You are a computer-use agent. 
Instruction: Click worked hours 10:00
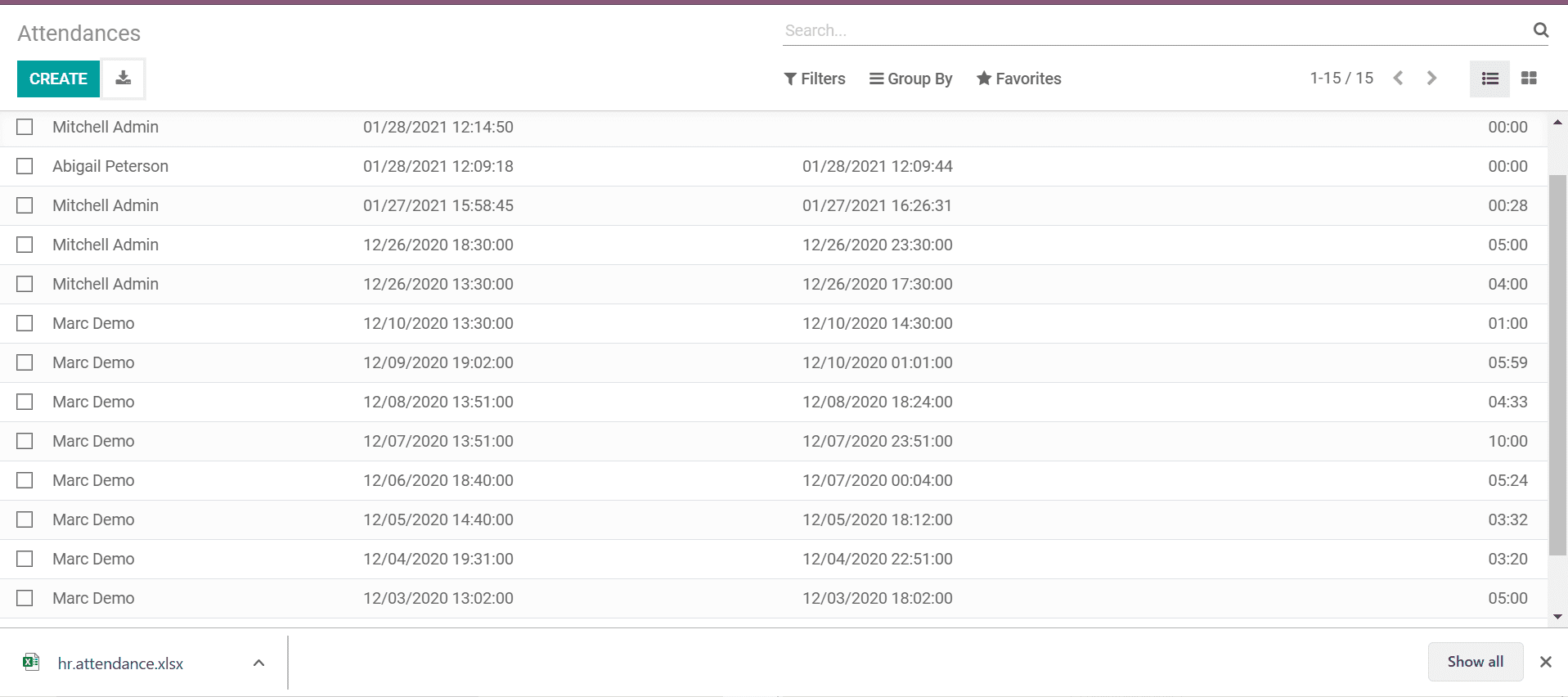click(x=1507, y=441)
